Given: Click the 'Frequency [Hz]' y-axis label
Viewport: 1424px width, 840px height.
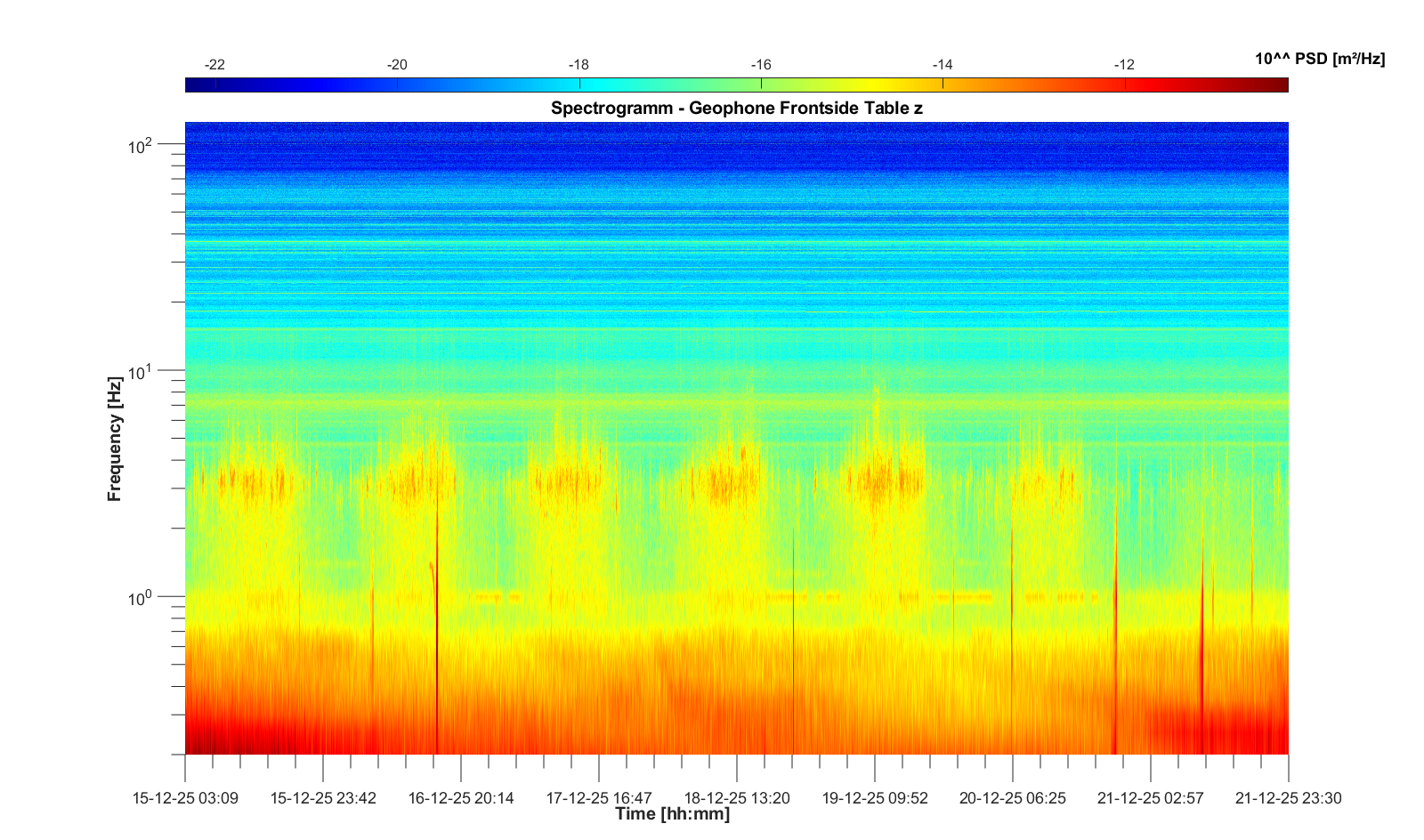Looking at the screenshot, I should tap(114, 439).
